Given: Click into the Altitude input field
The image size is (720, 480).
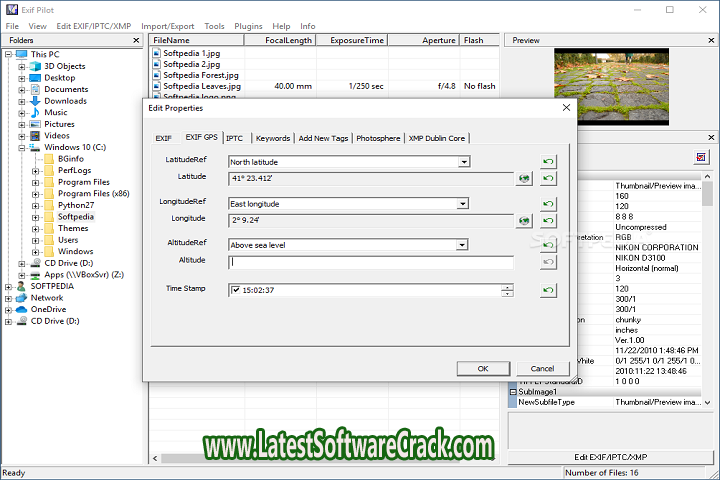Looking at the screenshot, I should tap(370, 263).
